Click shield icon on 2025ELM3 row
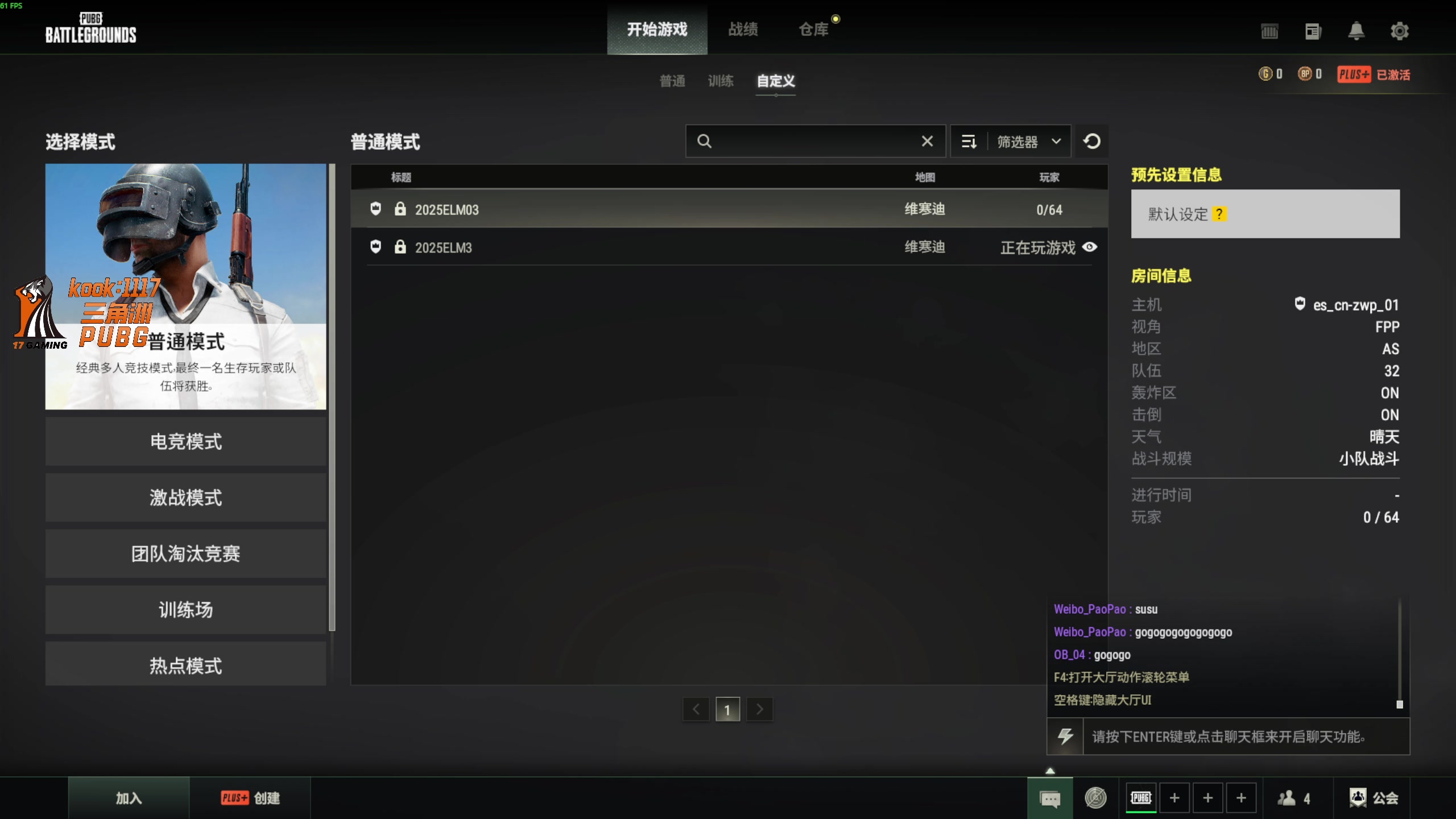The width and height of the screenshot is (1456, 819). pos(375,247)
